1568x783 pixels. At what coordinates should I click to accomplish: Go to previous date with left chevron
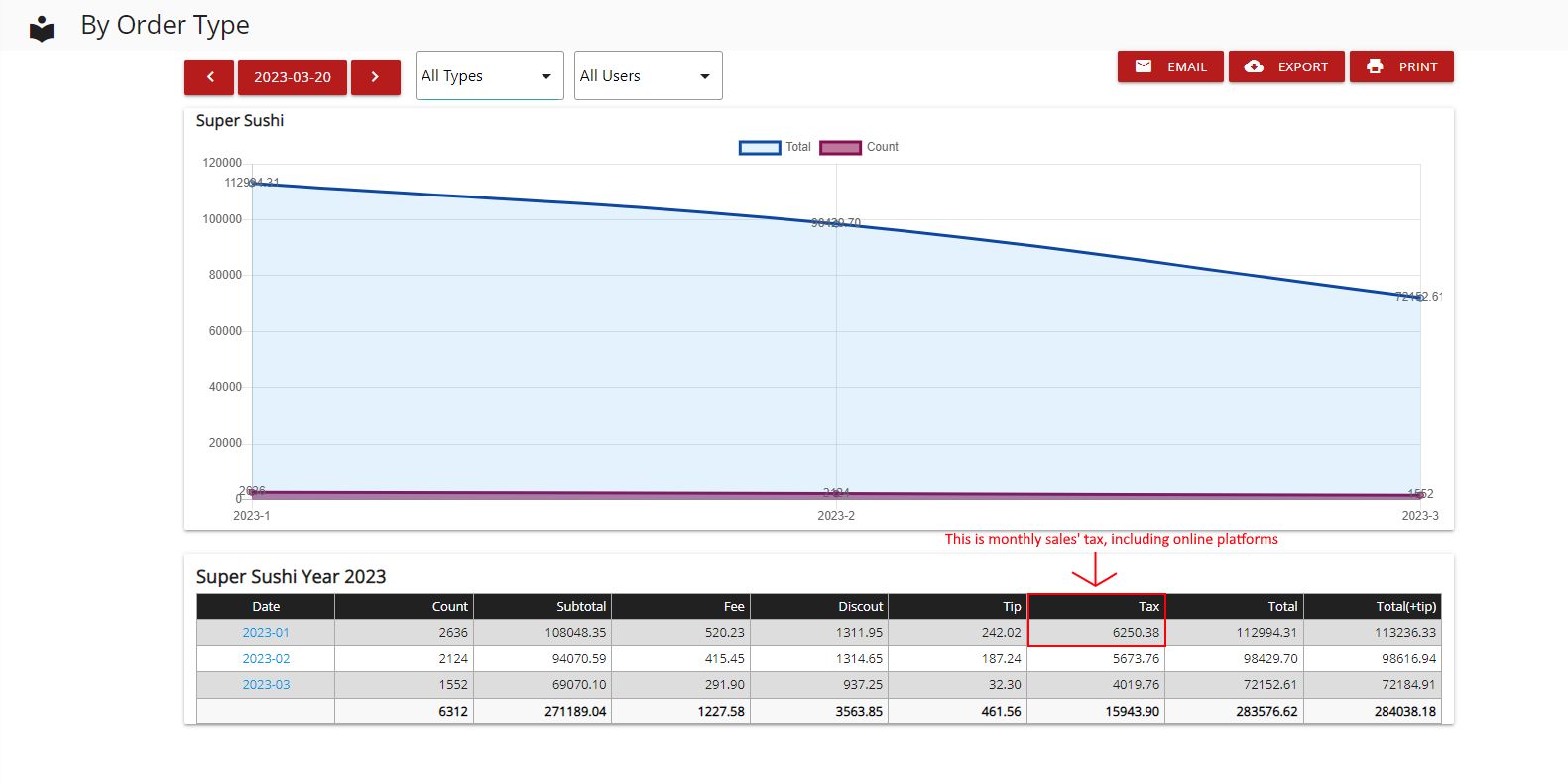(x=209, y=77)
